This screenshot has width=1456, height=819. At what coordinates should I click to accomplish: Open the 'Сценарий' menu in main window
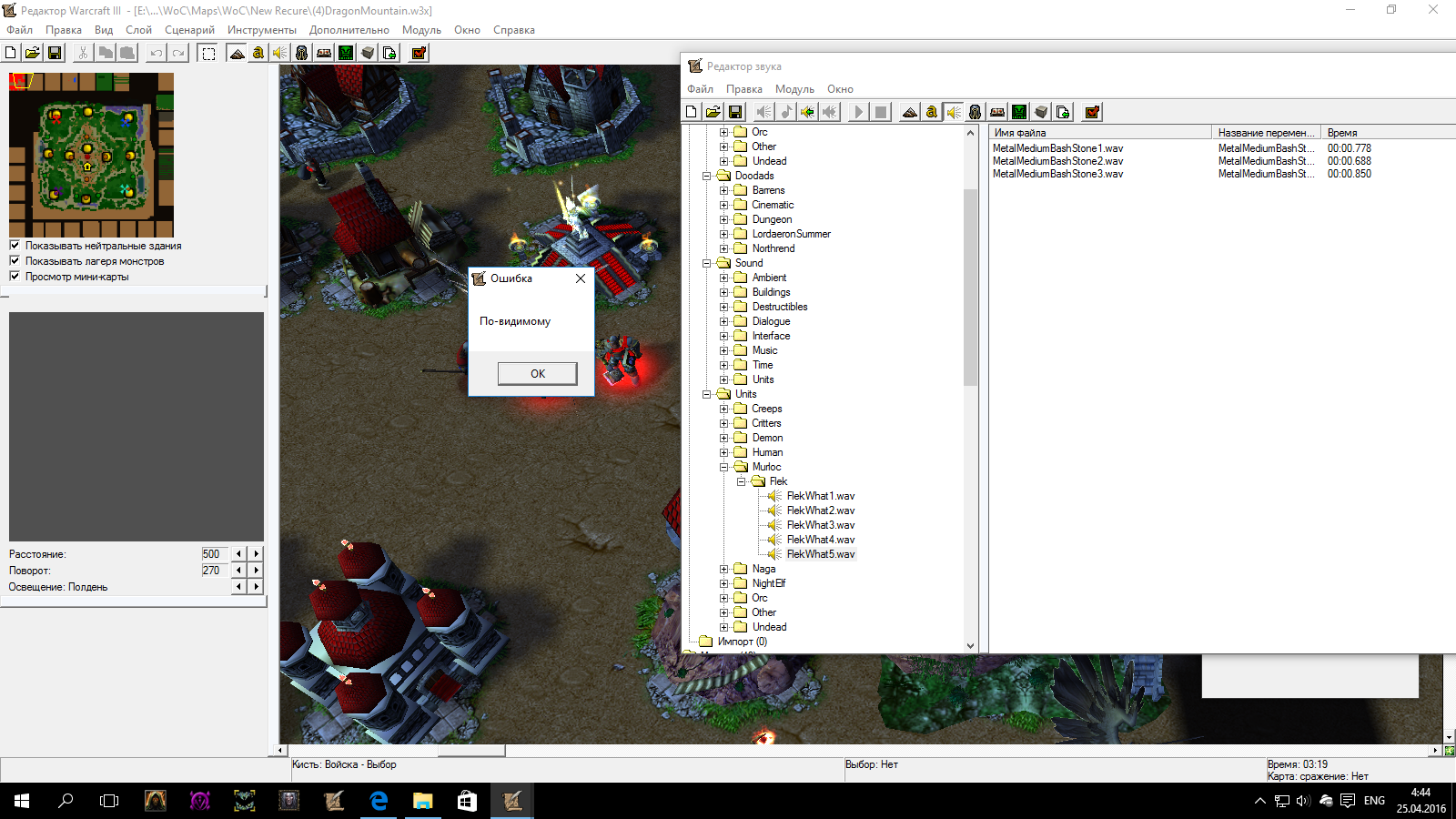189,30
